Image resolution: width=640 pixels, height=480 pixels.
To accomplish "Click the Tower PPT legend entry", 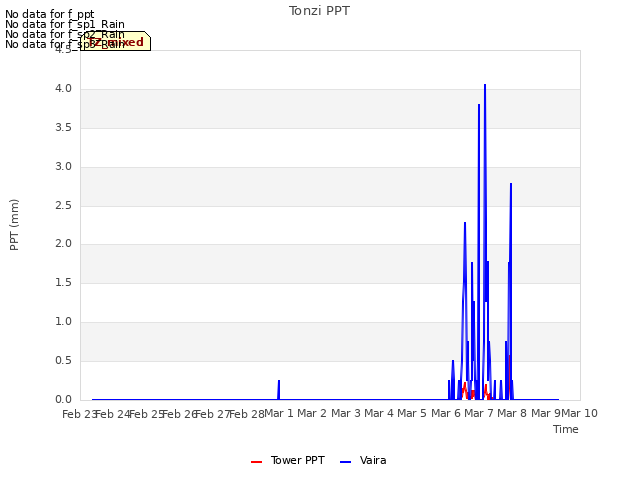I will 288,460.
